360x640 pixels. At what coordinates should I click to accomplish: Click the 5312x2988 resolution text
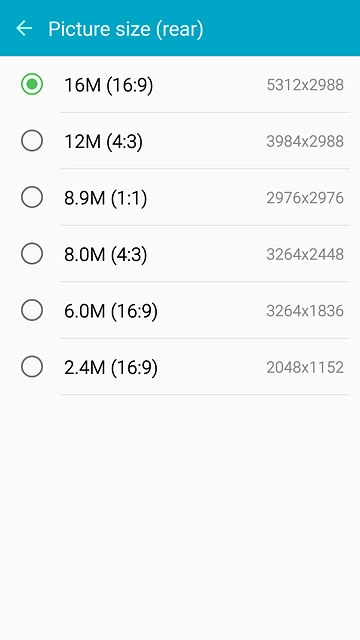305,85
